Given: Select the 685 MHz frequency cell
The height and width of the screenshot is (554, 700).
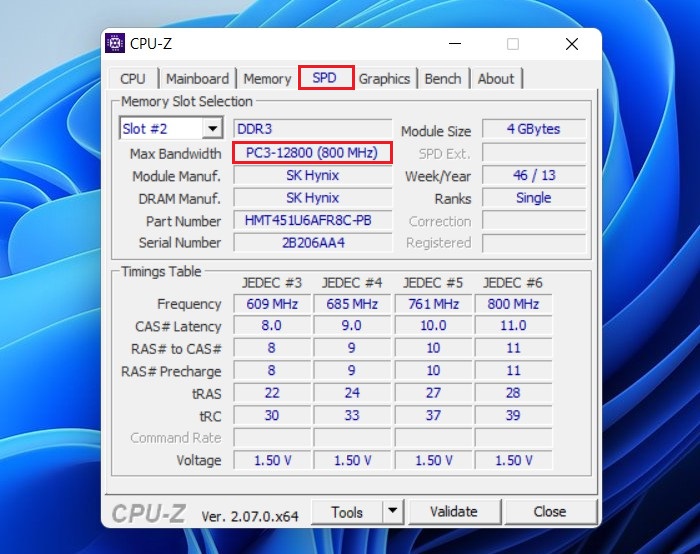Looking at the screenshot, I should (352, 304).
